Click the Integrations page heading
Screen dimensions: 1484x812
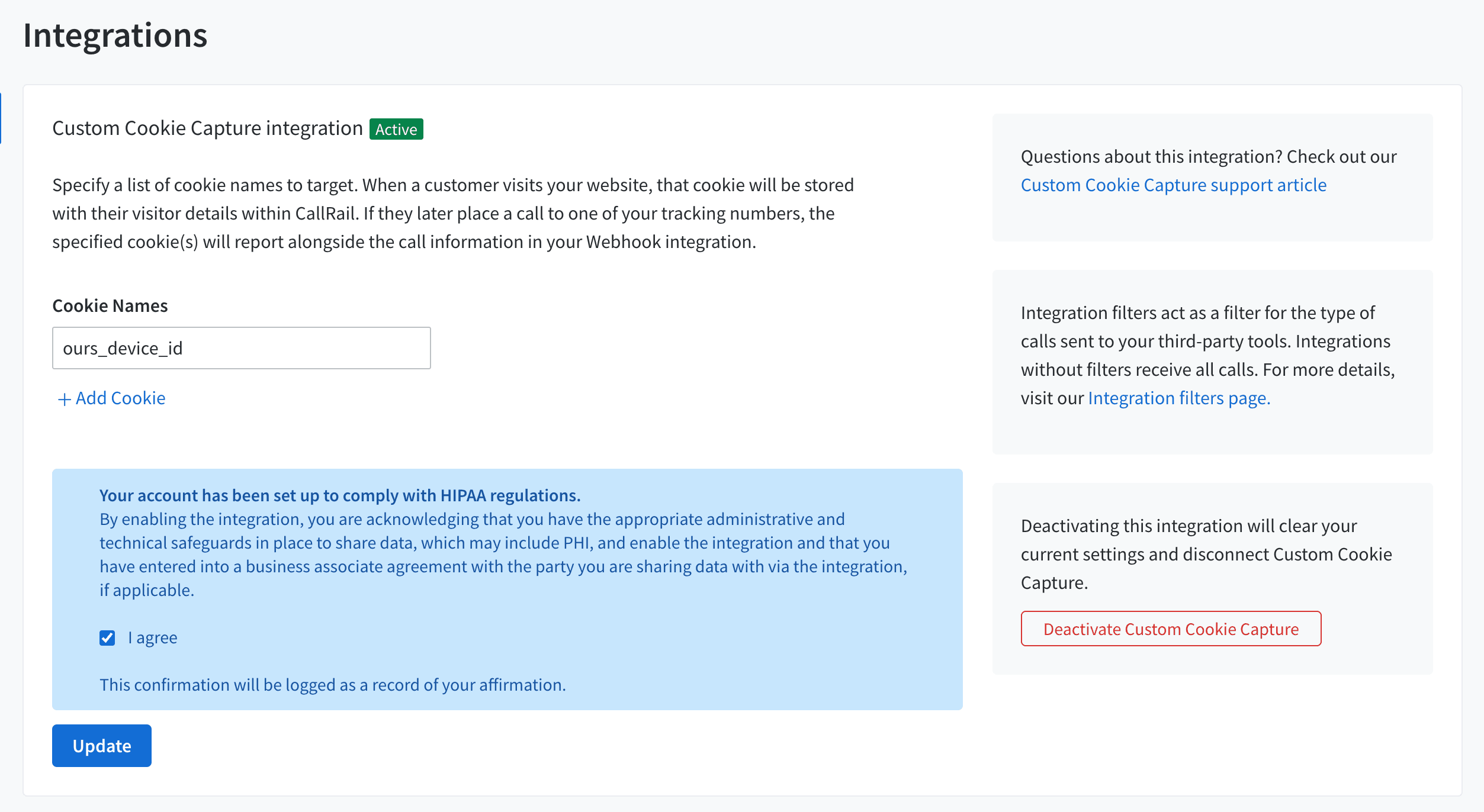(115, 36)
